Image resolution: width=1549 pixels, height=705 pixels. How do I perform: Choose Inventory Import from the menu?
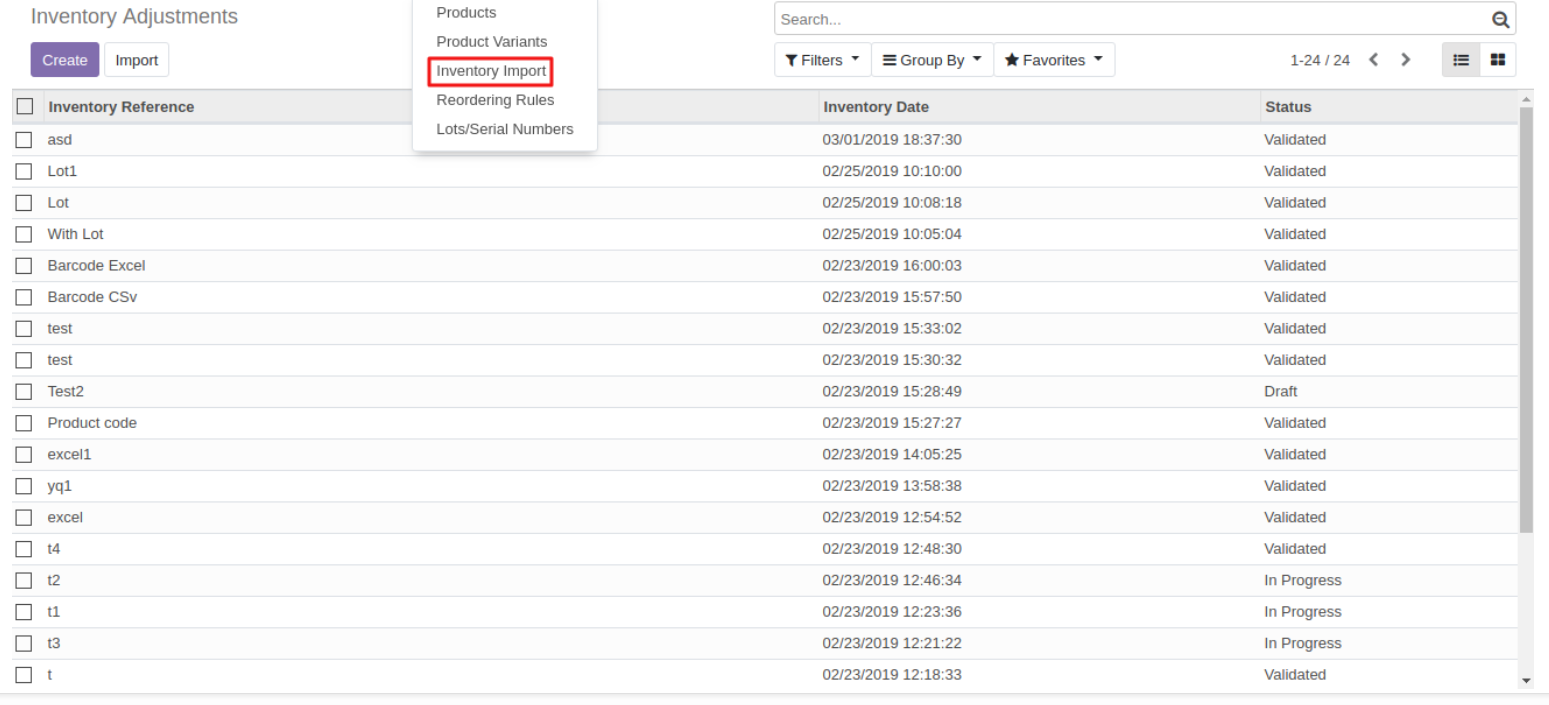pyautogui.click(x=491, y=71)
